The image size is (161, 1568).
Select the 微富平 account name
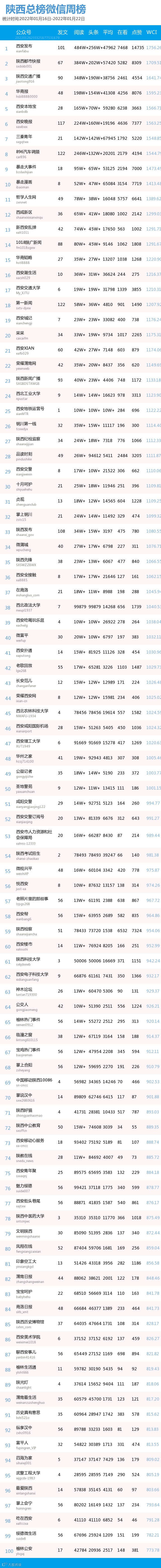click(22, 635)
